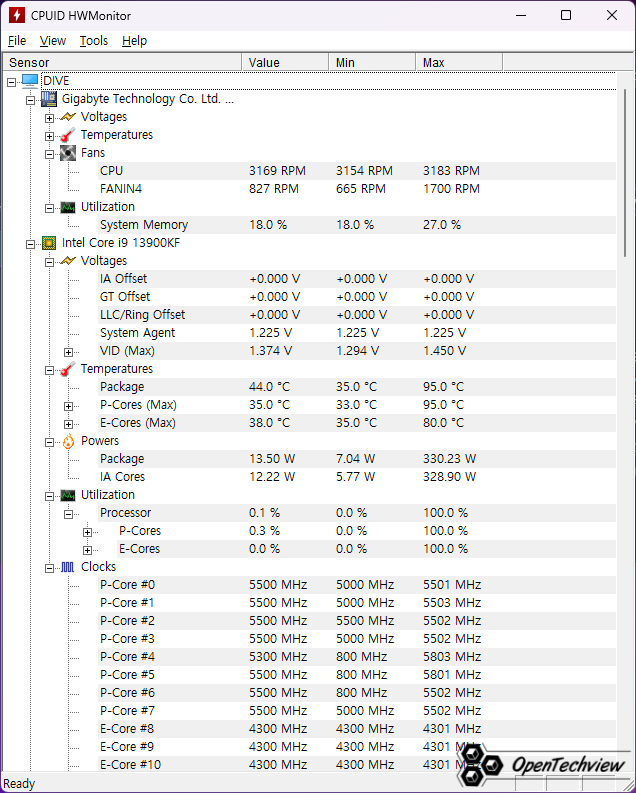Click the 3169 RPM CPU fan value
The width and height of the screenshot is (636, 793).
click(x=277, y=171)
